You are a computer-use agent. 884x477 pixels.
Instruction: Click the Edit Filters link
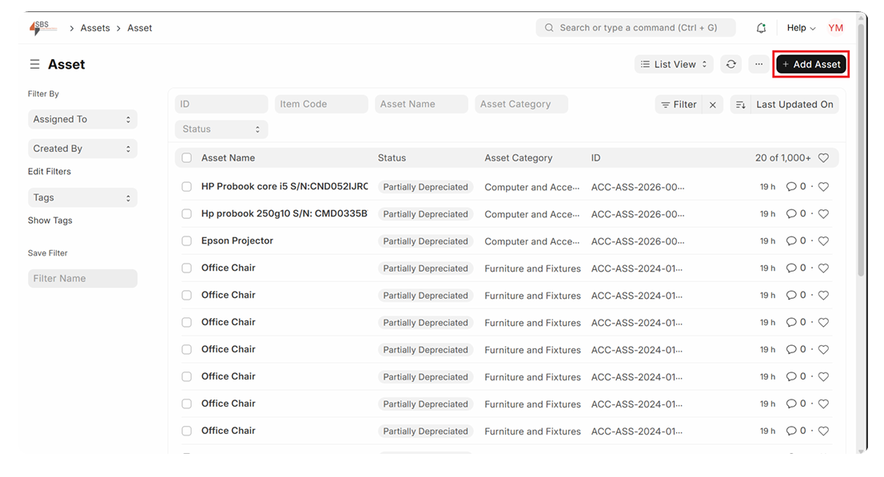pos(49,171)
